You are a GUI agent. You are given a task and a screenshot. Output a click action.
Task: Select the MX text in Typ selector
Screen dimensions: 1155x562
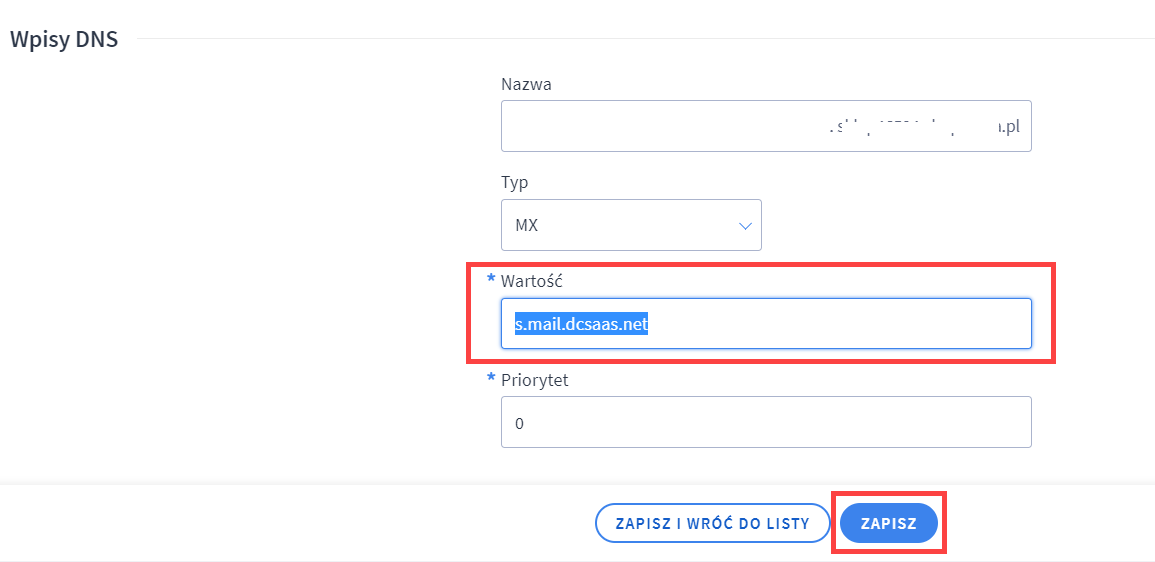527,225
